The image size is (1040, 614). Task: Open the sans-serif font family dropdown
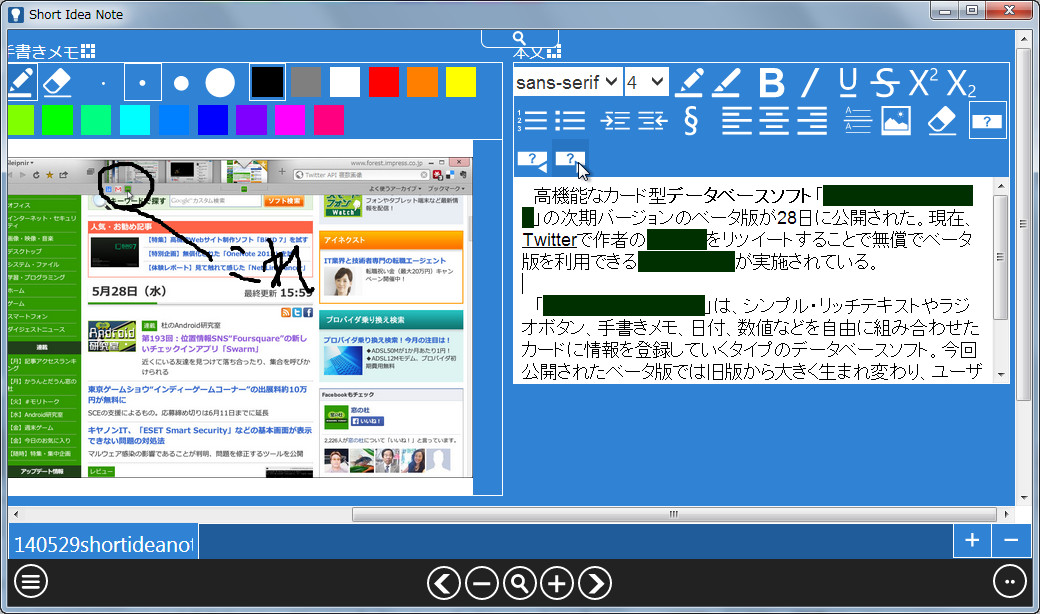(570, 81)
